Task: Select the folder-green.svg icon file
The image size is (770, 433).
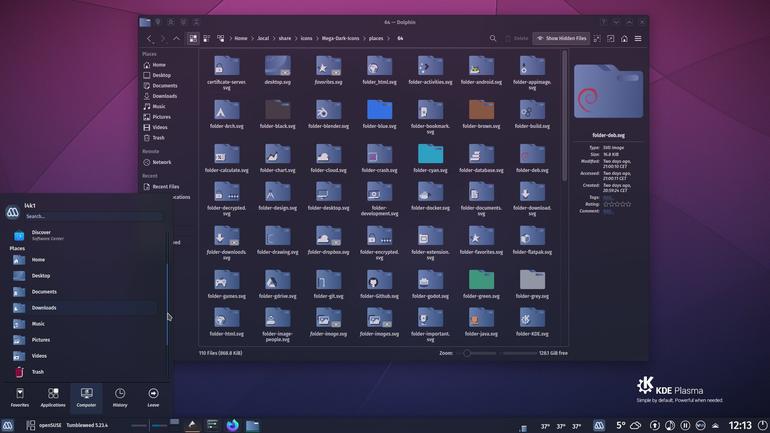Action: click(x=481, y=284)
